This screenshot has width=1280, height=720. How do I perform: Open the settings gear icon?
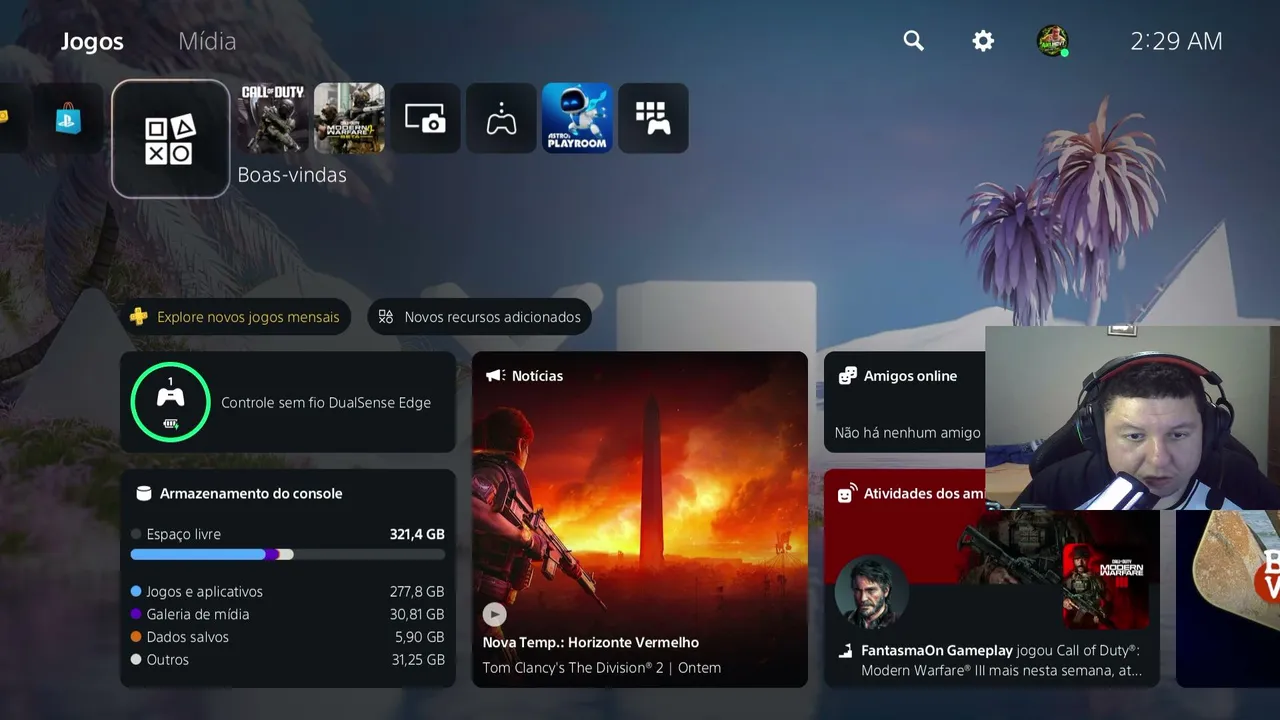(x=983, y=40)
